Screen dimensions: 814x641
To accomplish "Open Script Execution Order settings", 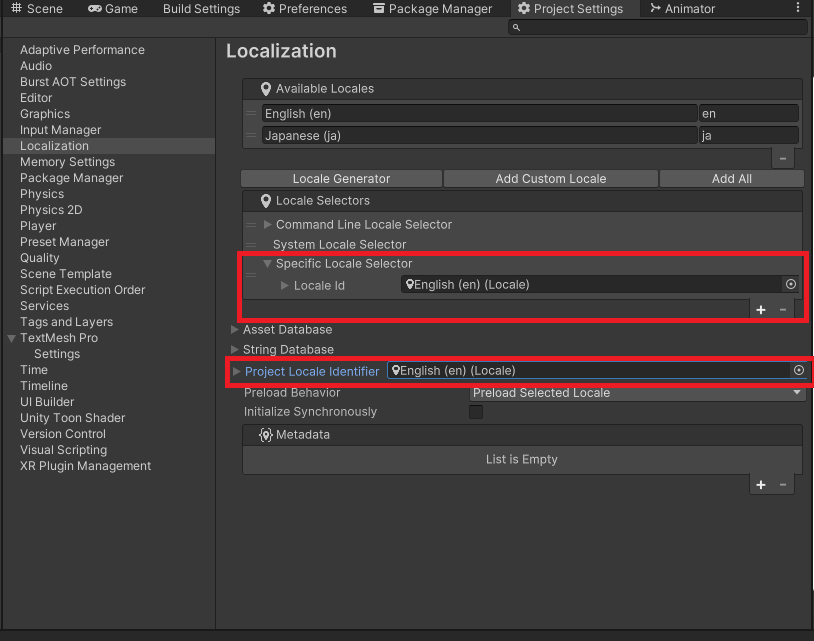I will coord(83,290).
